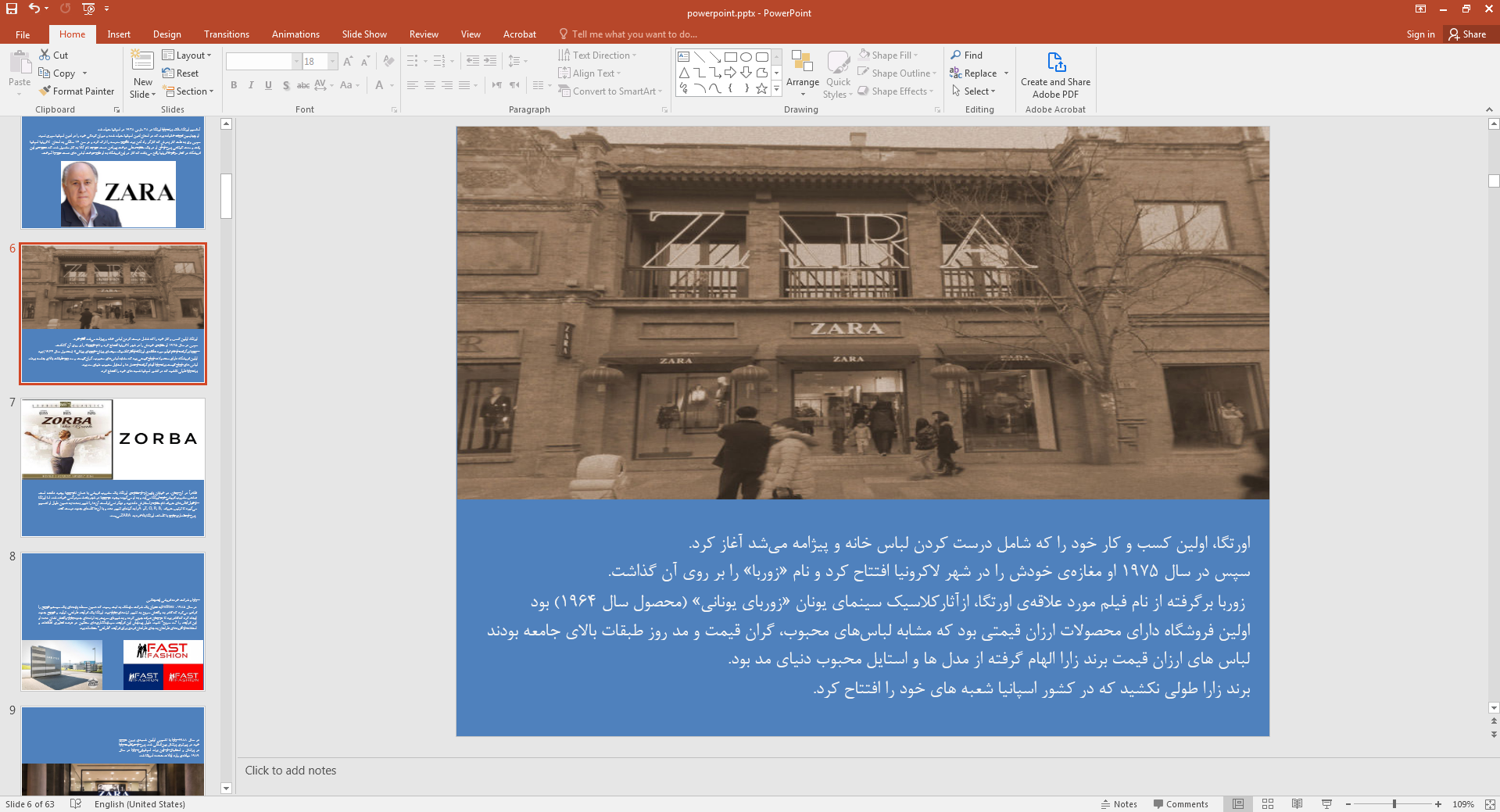This screenshot has width=1500, height=812.
Task: Toggle Bold formatting
Action: pyautogui.click(x=234, y=85)
